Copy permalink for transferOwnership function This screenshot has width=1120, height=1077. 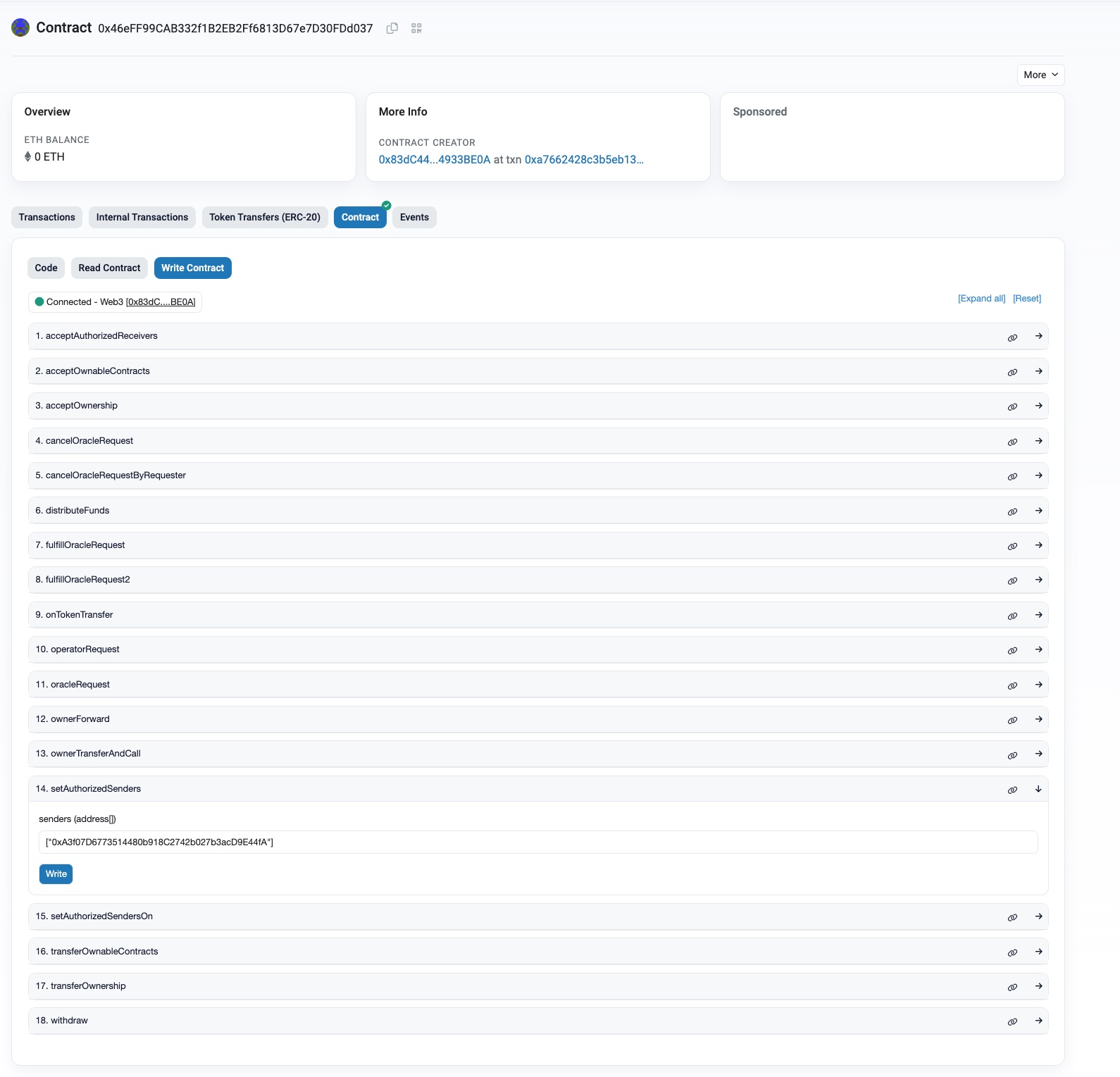[1012, 987]
